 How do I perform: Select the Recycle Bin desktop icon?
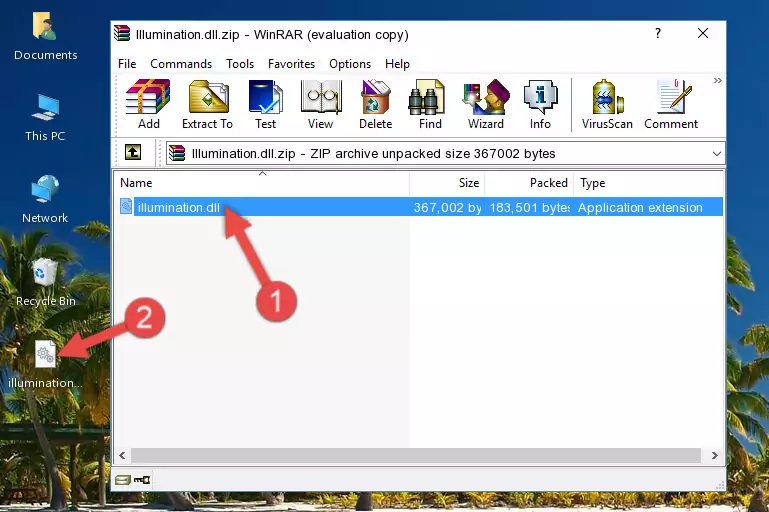tap(45, 282)
